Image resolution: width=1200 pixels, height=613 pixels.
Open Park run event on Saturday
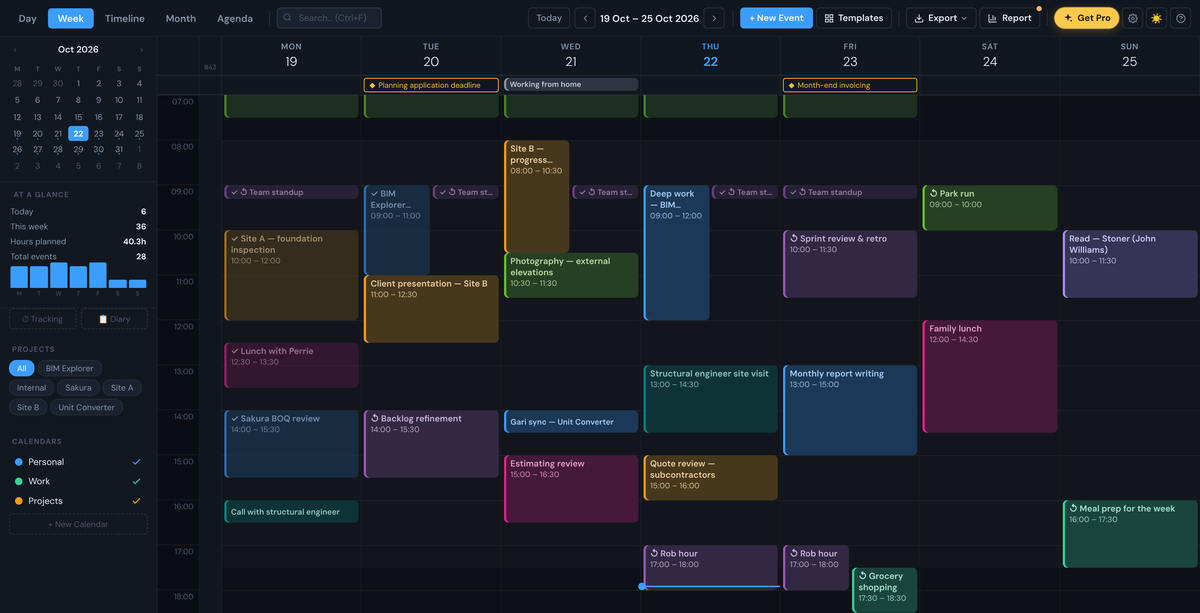point(990,208)
